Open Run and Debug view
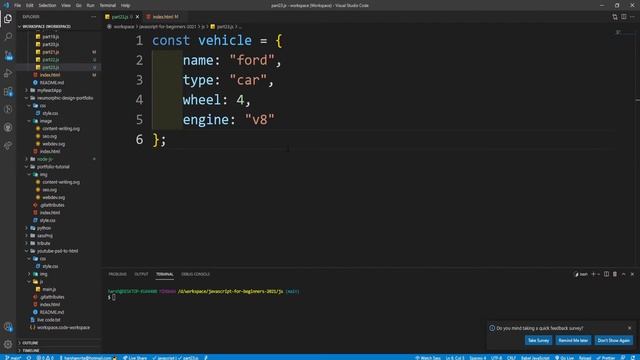Screen dimensions: 640x360 tap(8, 73)
